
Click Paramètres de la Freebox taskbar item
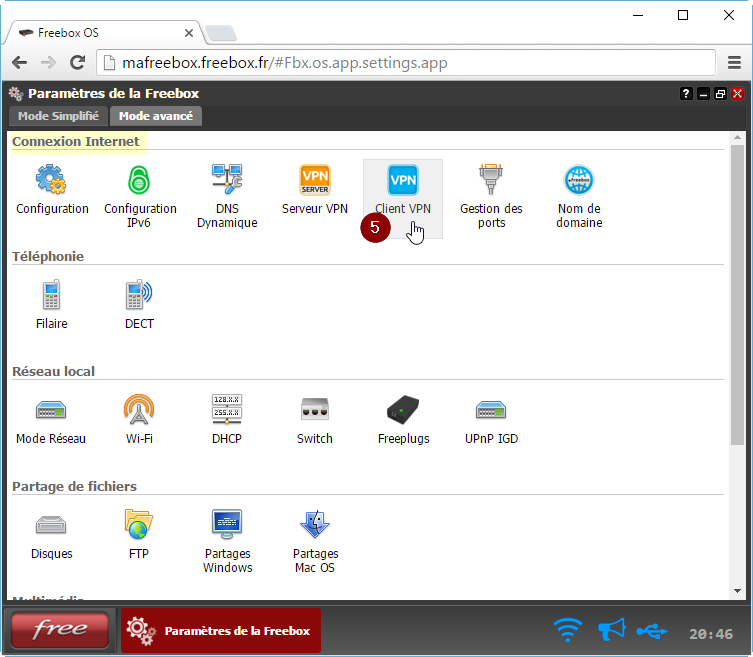point(221,631)
